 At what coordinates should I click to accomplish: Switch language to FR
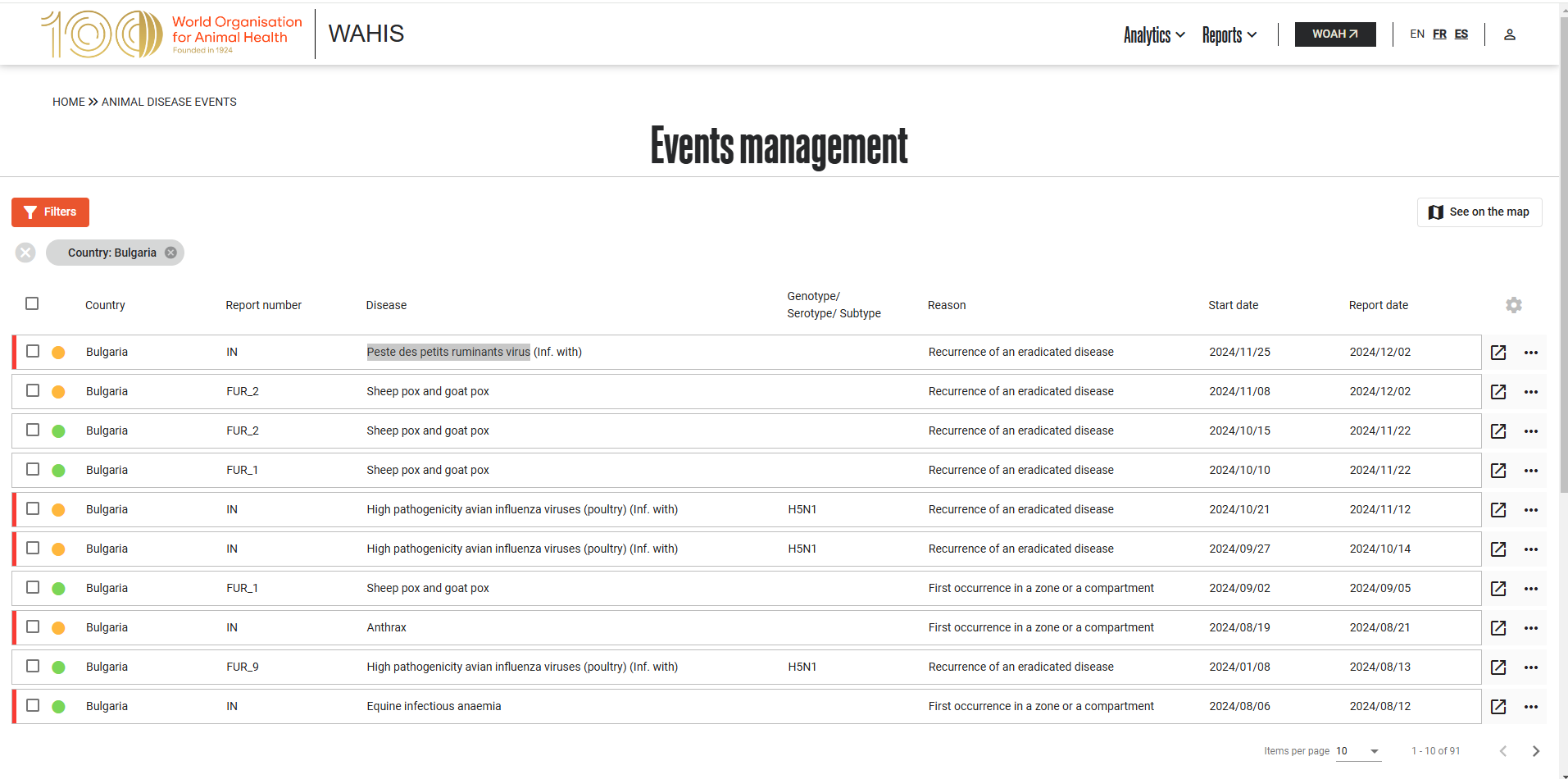pos(1439,34)
